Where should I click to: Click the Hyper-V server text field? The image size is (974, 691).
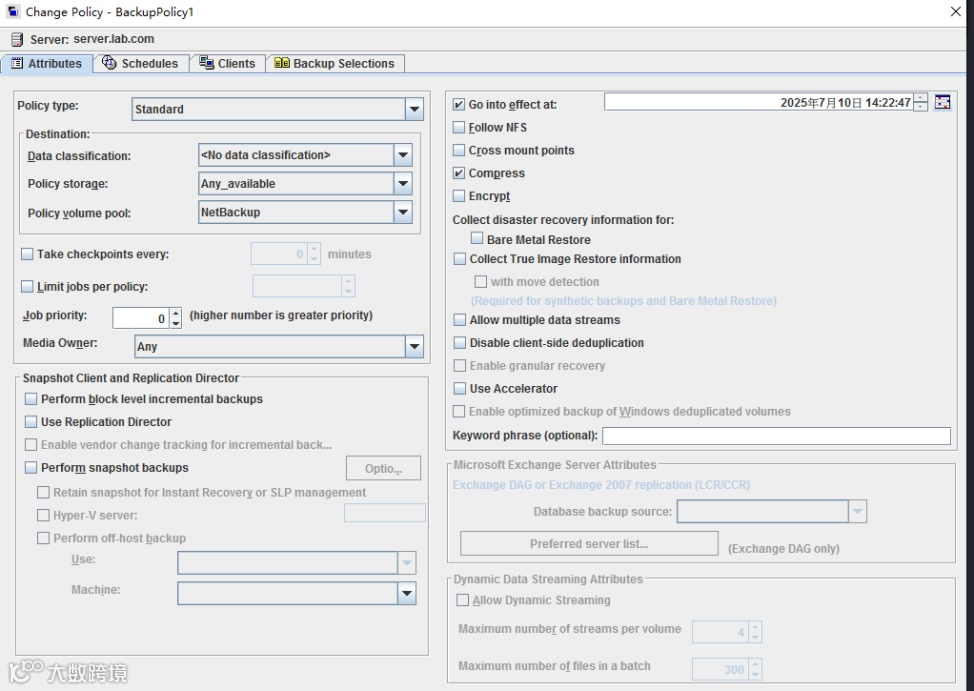point(385,513)
